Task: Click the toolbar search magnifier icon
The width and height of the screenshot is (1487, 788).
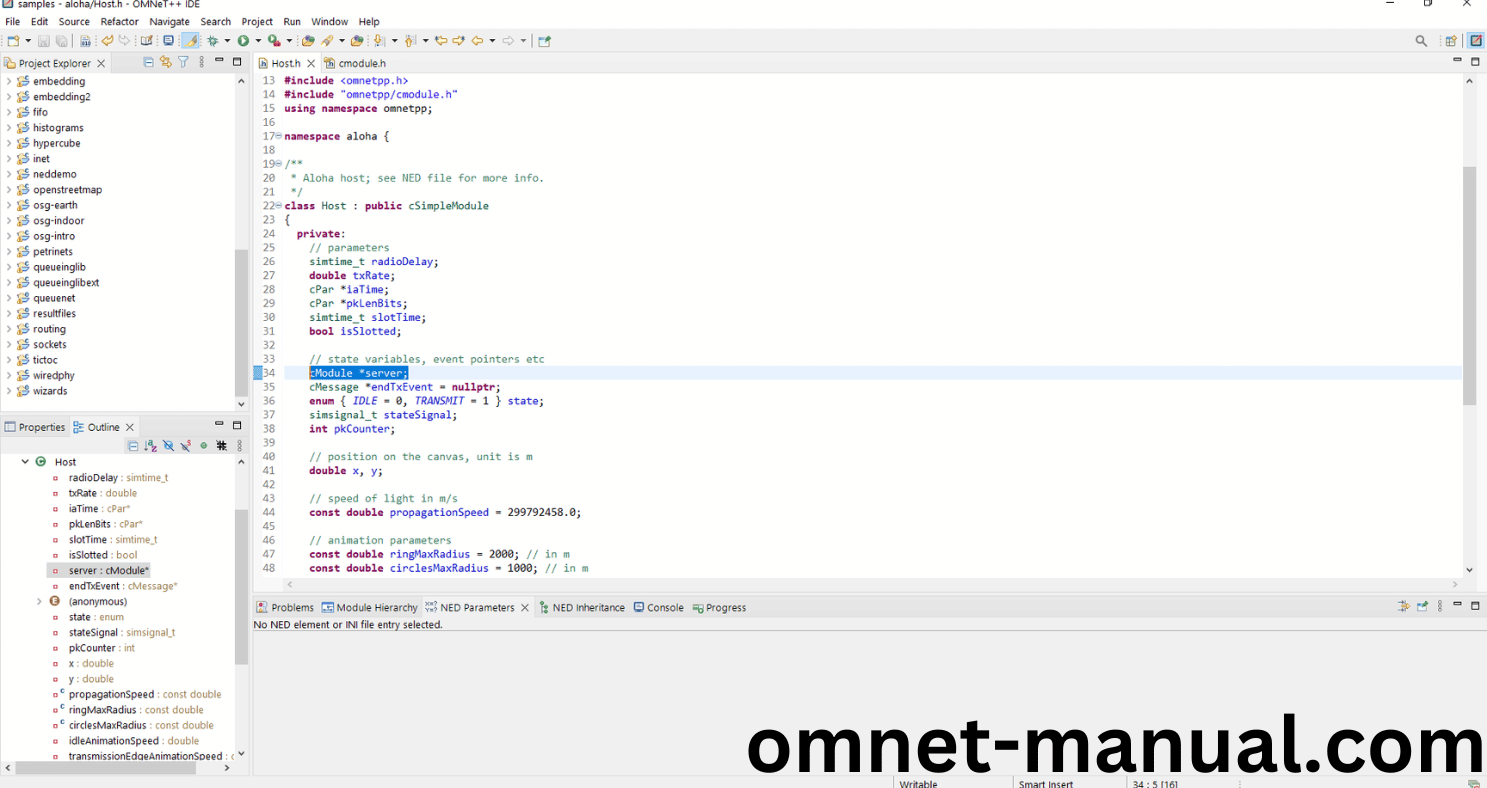Action: point(1421,41)
